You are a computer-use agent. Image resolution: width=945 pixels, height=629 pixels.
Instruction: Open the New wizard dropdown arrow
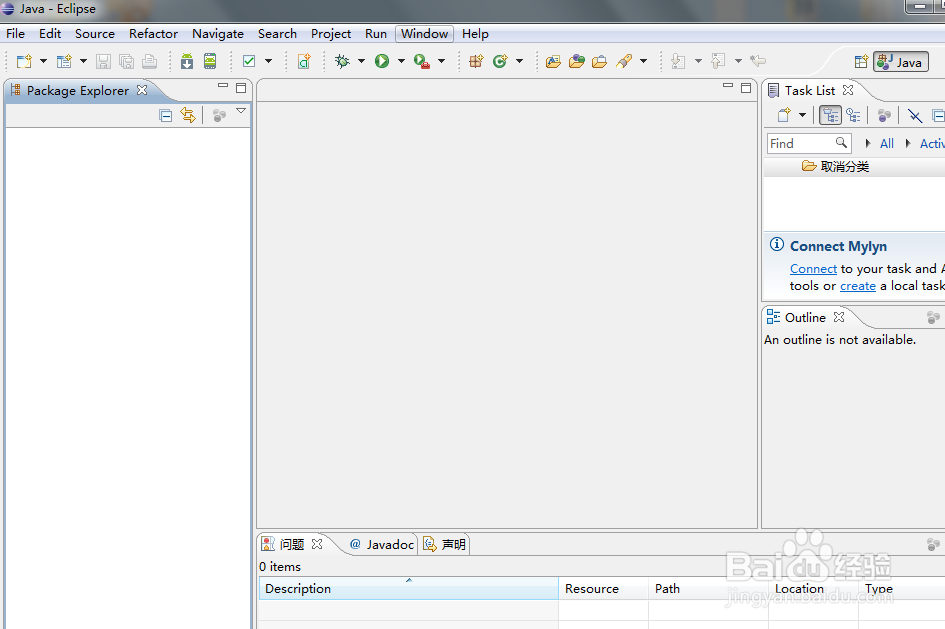click(43, 61)
